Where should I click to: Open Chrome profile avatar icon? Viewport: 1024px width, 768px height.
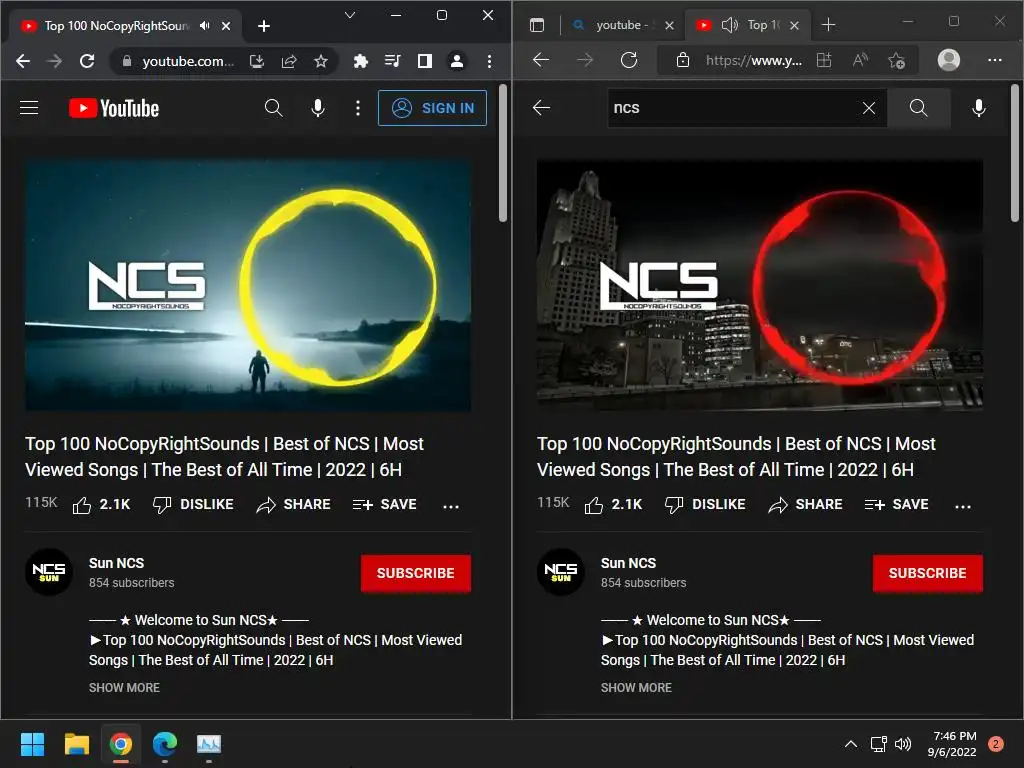457,61
